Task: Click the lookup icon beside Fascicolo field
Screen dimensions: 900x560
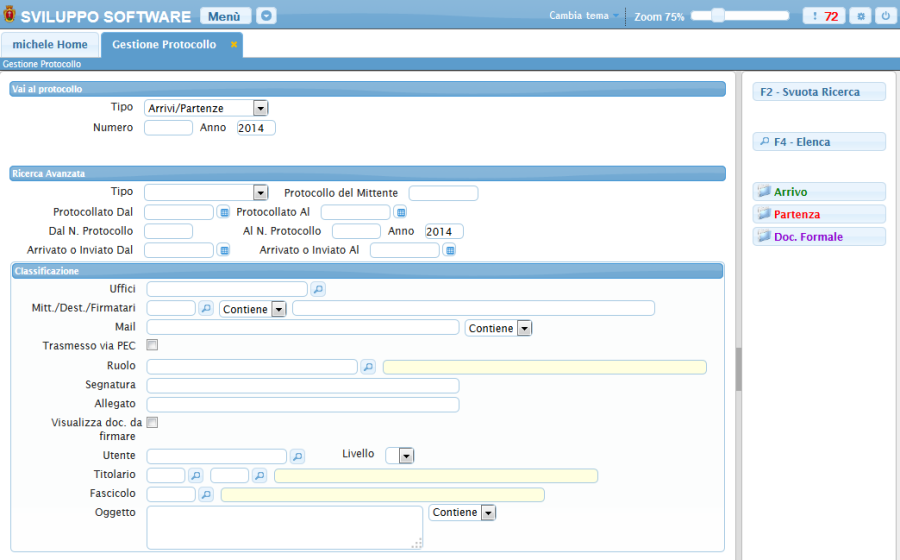Action: [x=206, y=494]
